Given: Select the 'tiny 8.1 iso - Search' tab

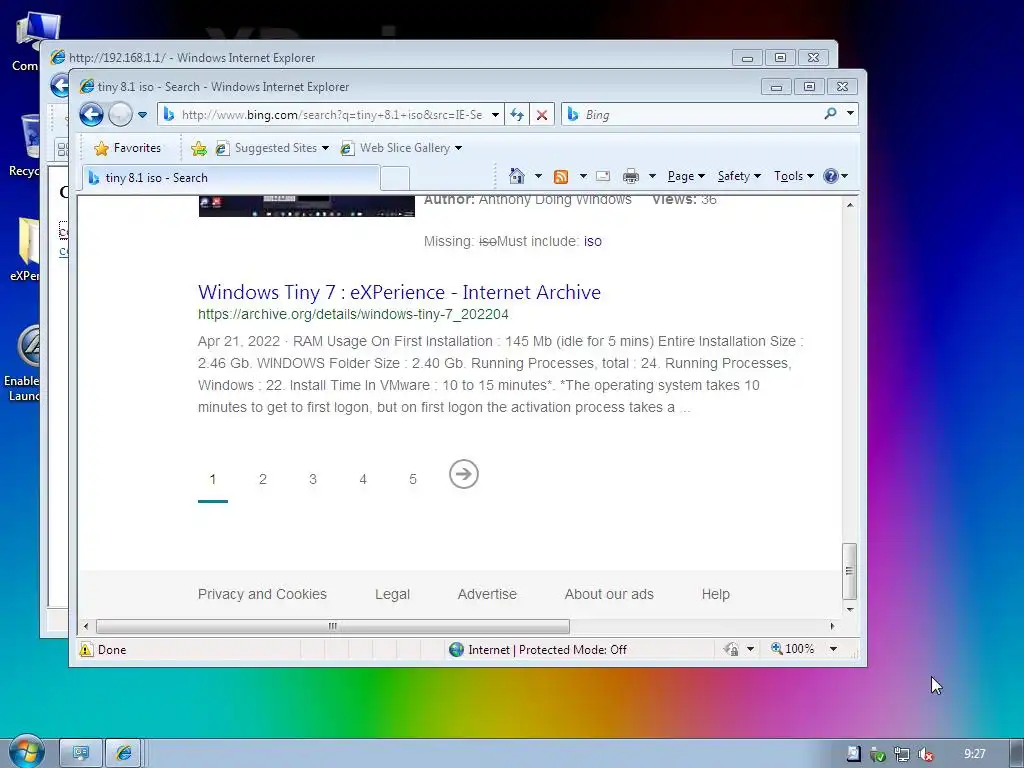Looking at the screenshot, I should pos(231,178).
